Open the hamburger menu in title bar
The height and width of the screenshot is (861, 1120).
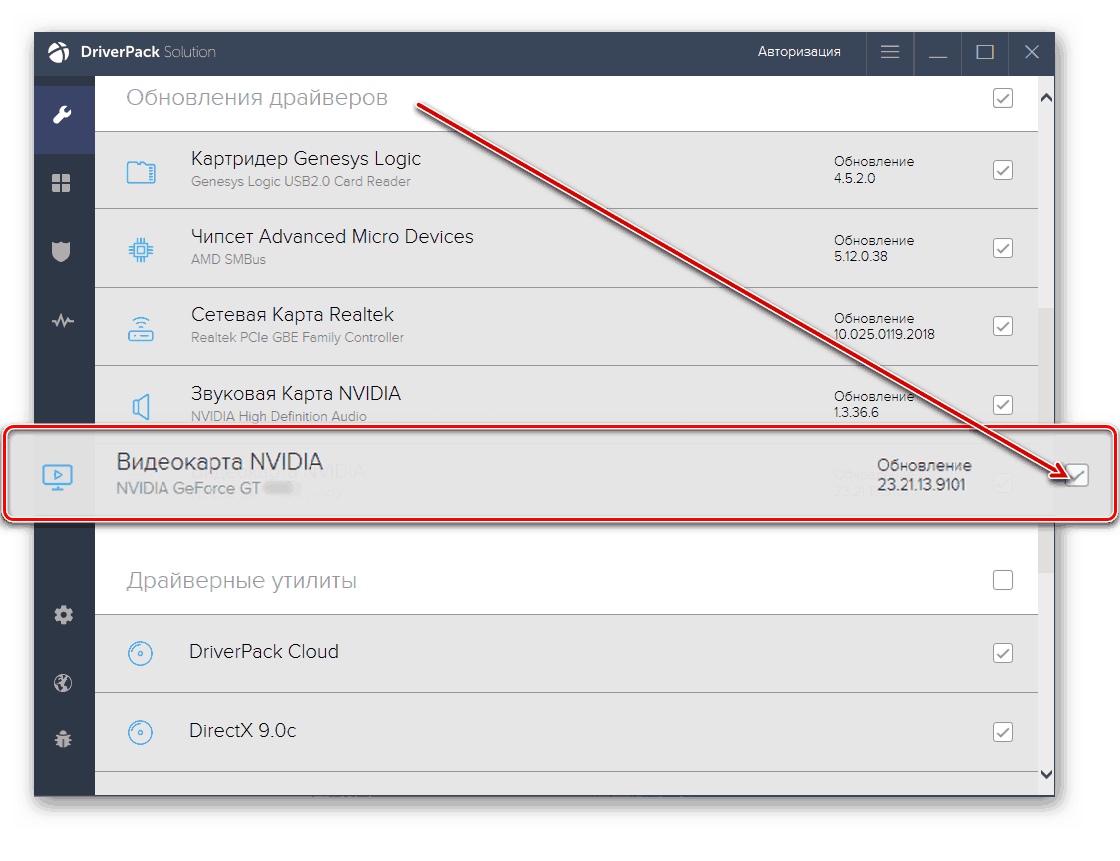click(889, 52)
